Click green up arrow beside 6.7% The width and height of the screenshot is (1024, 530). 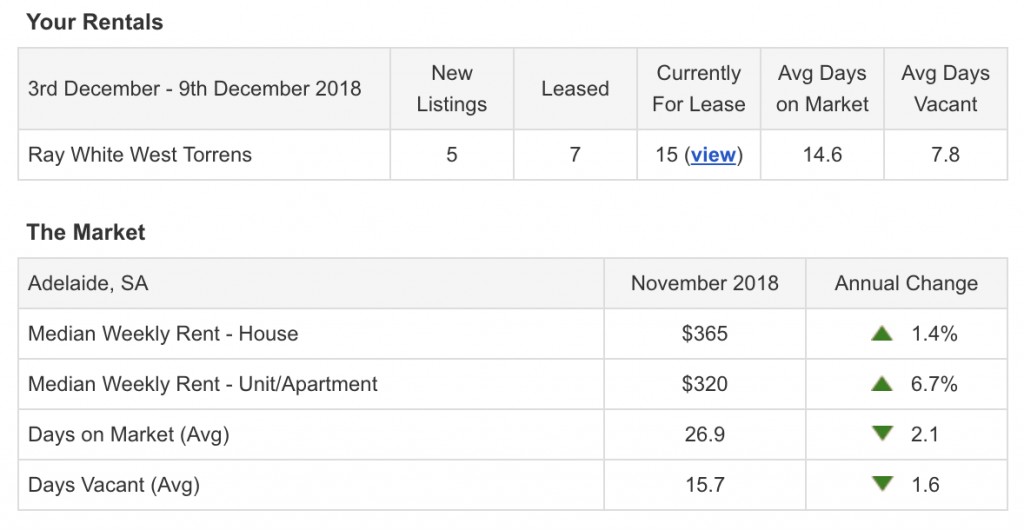click(882, 384)
